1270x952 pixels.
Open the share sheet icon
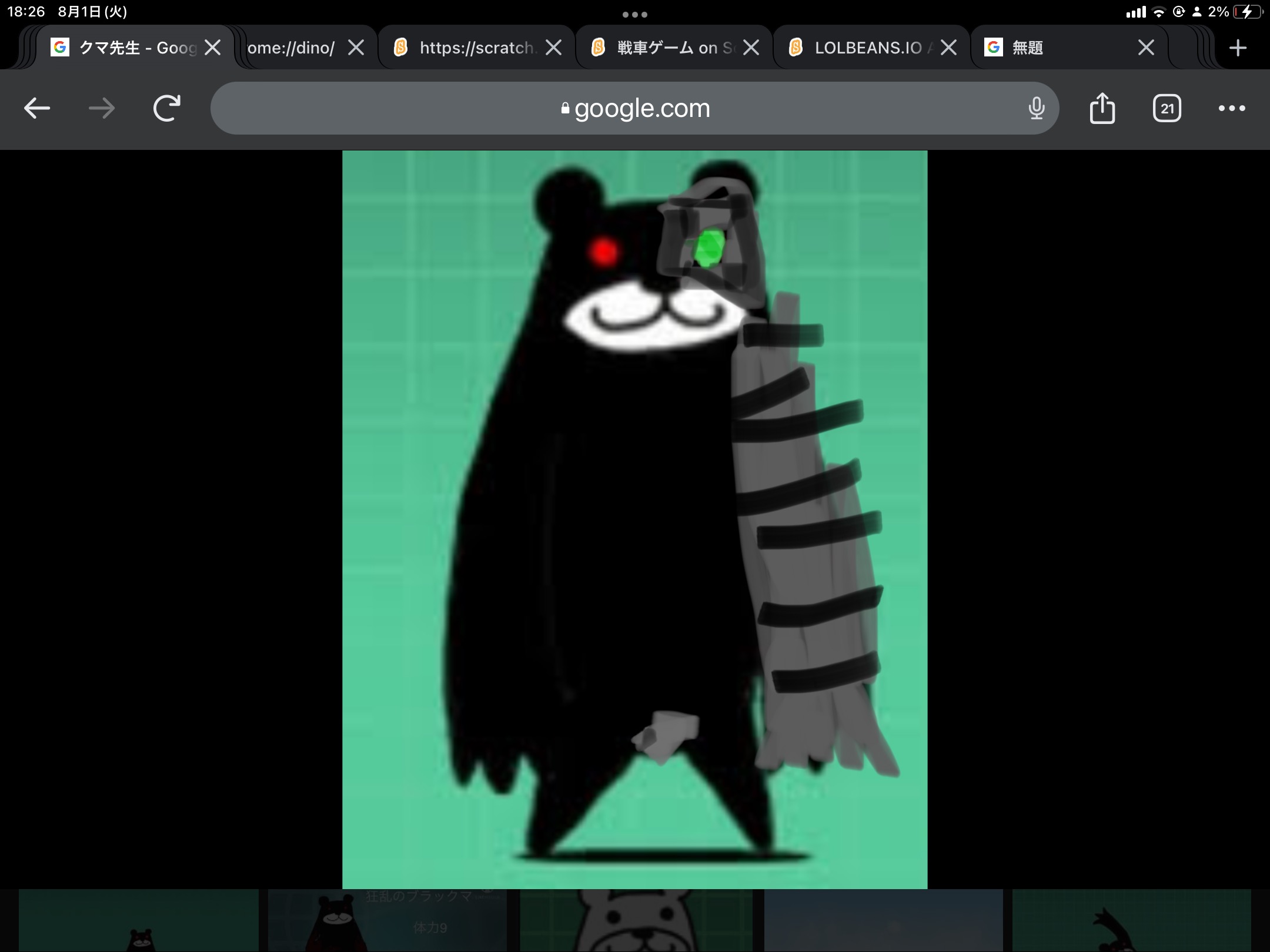(x=1102, y=108)
